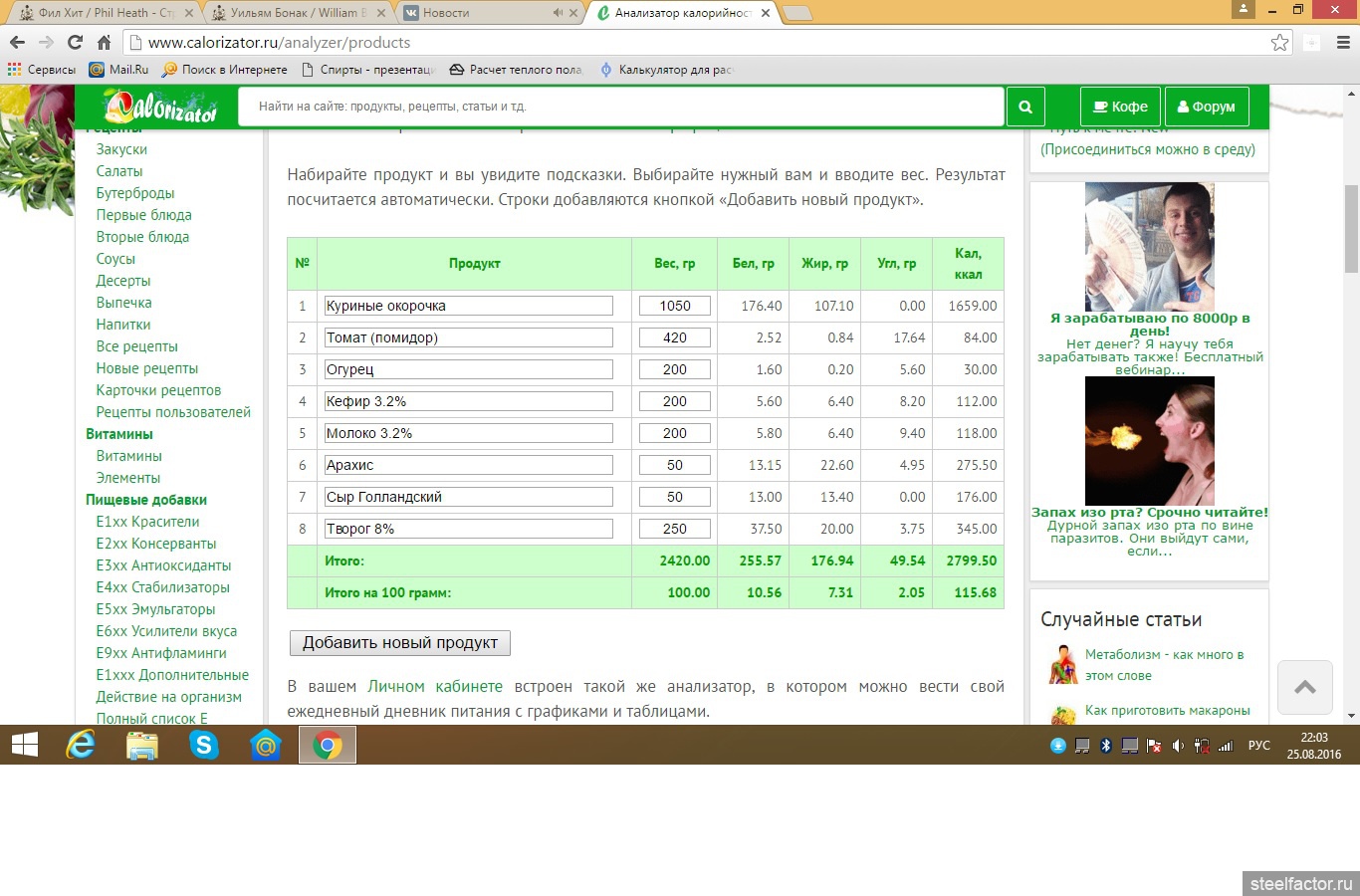The image size is (1360, 896).
Task: Open the Действие на организм link
Action: (x=168, y=697)
